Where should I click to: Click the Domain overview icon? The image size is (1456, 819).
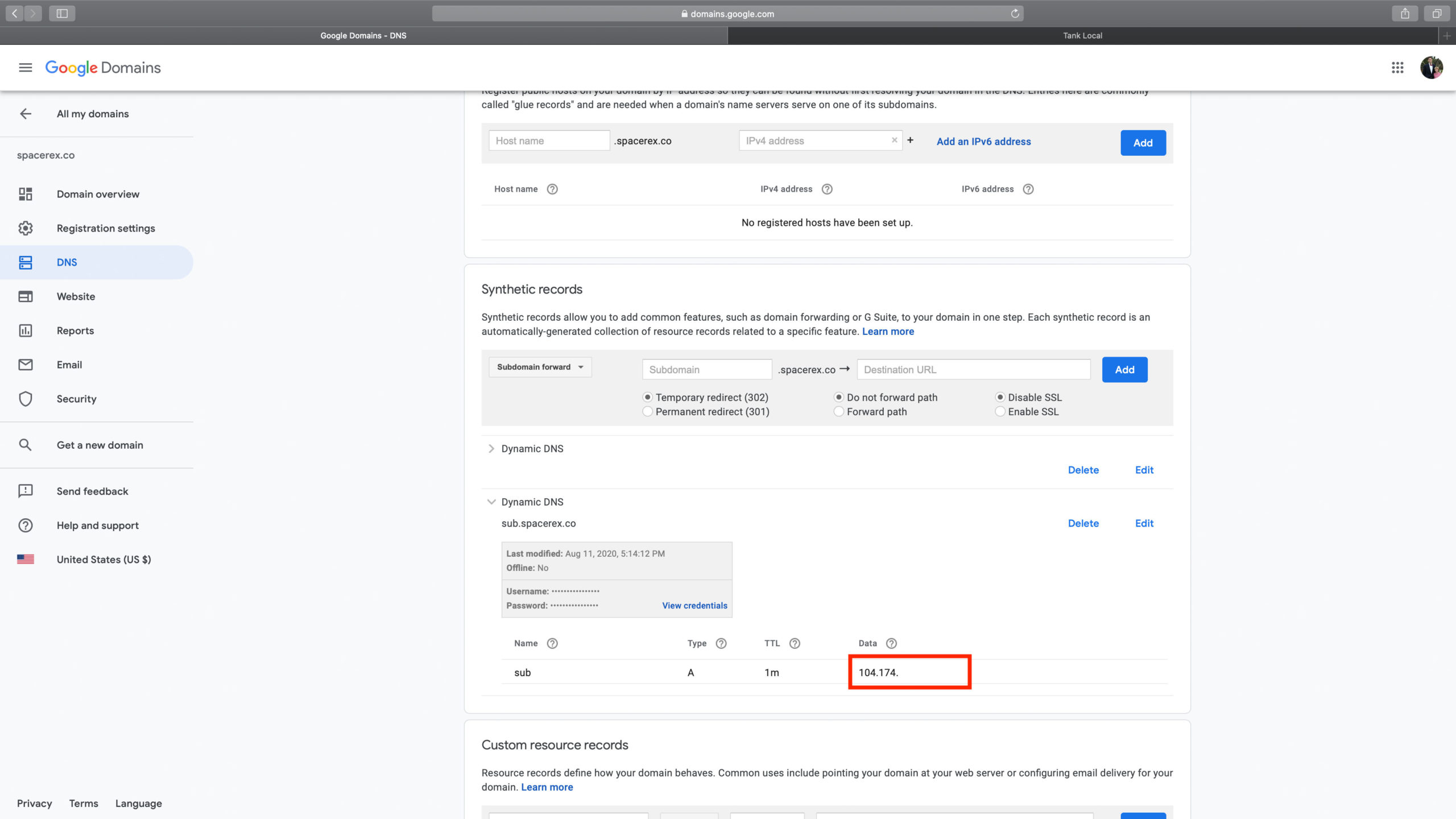coord(26,194)
